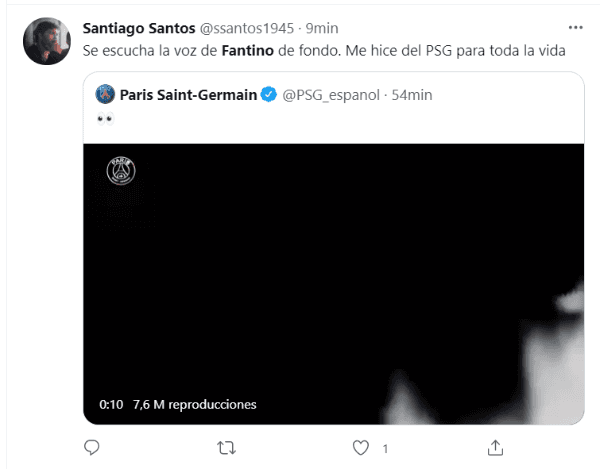This screenshot has height=469, width=600.
Task: Click the PSG logo inside the video
Action: tap(121, 171)
